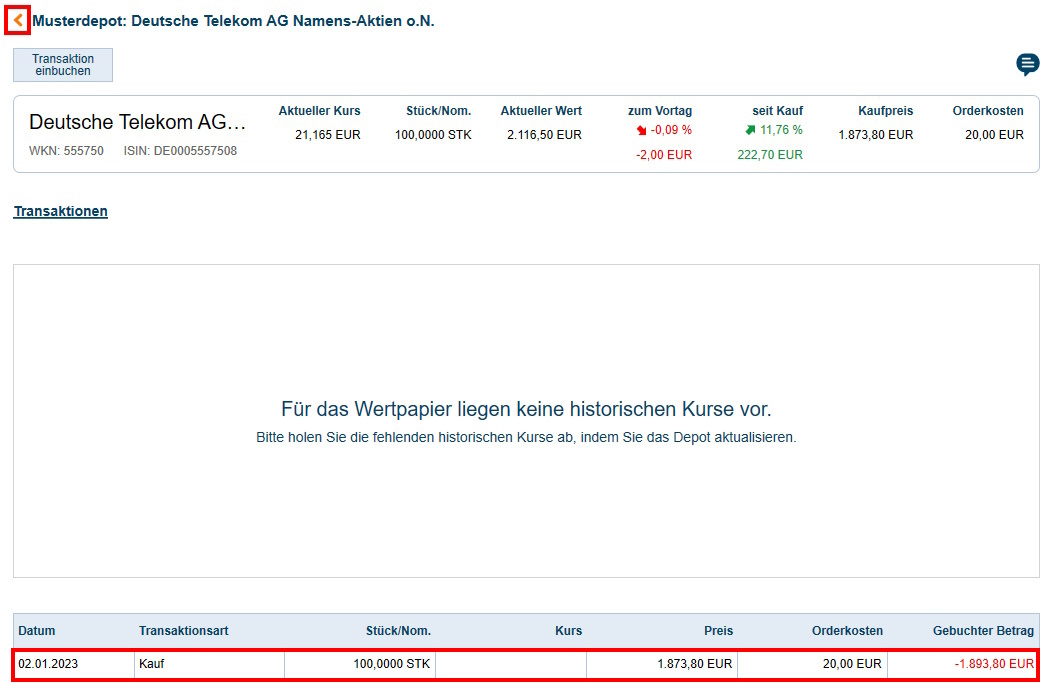
Task: Click the table's Stück/Nom. column header
Action: point(398,631)
